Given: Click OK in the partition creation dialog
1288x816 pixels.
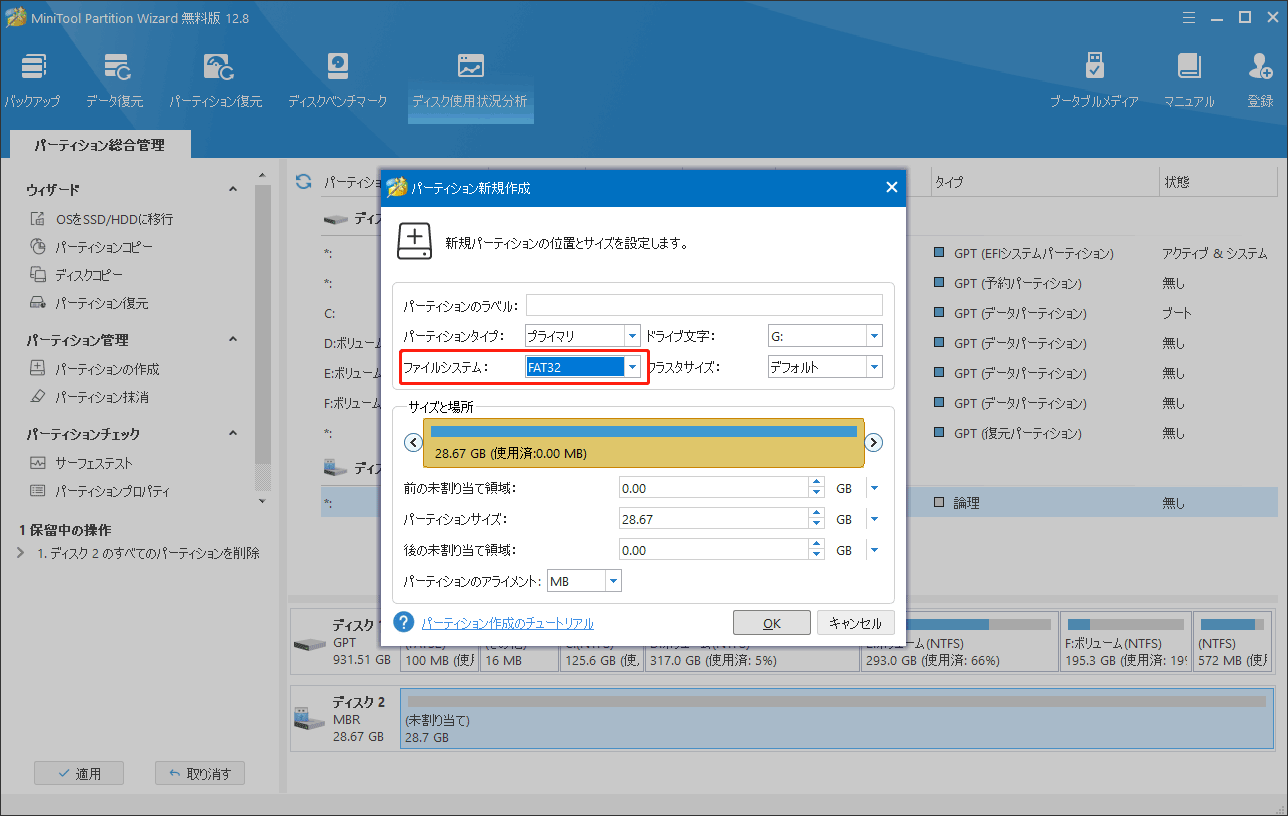Looking at the screenshot, I should pos(771,622).
